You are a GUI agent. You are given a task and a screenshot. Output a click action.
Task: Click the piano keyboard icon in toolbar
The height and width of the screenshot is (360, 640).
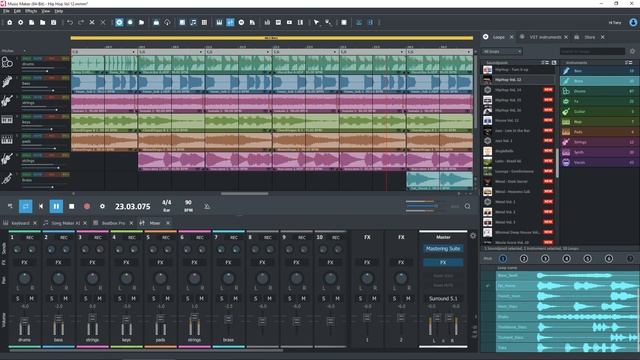(x=219, y=22)
